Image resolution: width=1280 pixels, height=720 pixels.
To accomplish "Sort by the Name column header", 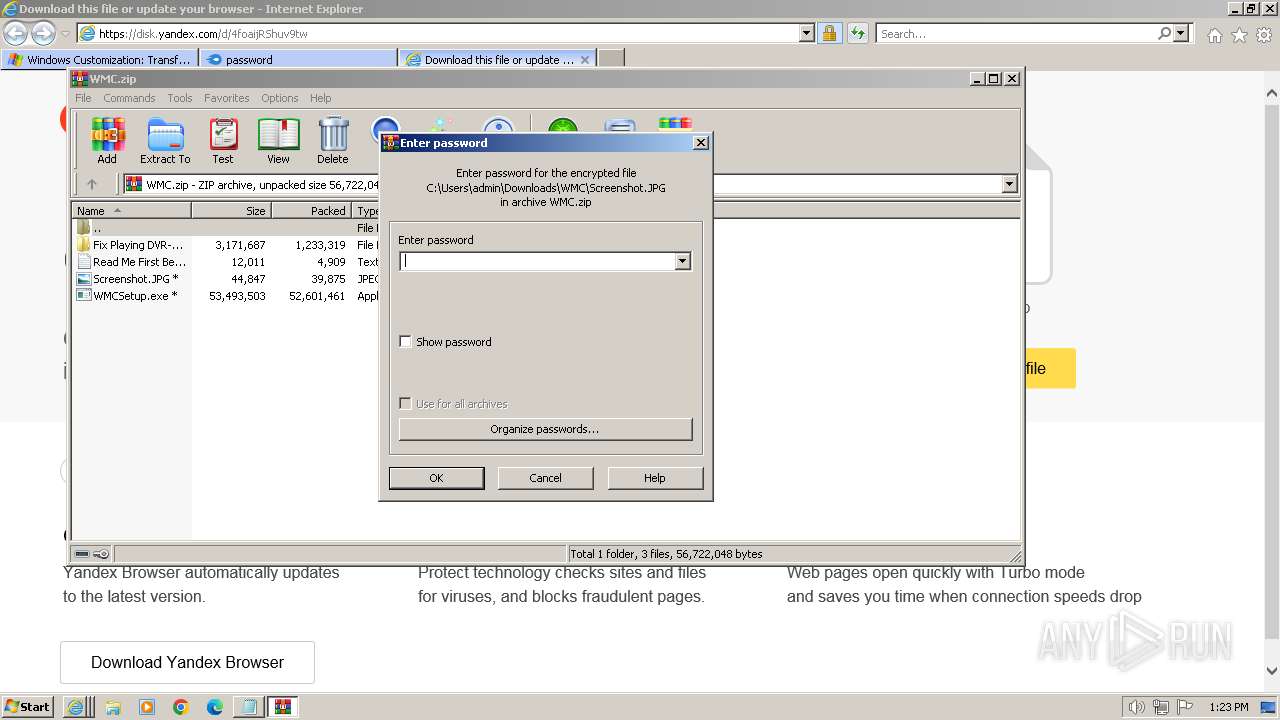I will 131,211.
